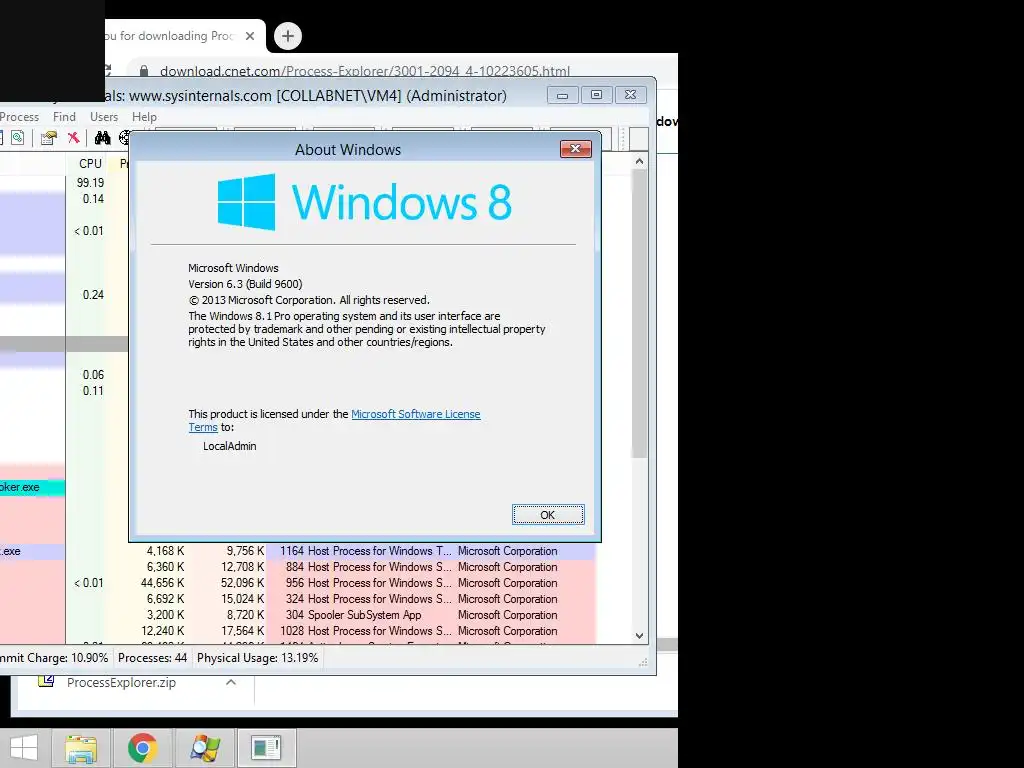The height and width of the screenshot is (768, 1024).
Task: Click the red X Kill Process icon
Action: point(73,138)
